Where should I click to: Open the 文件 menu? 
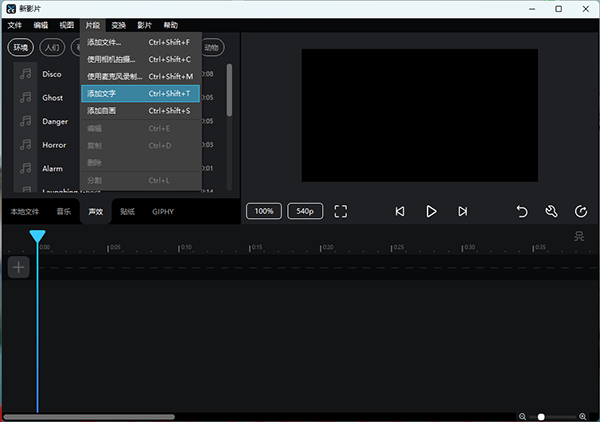pyautogui.click(x=15, y=25)
